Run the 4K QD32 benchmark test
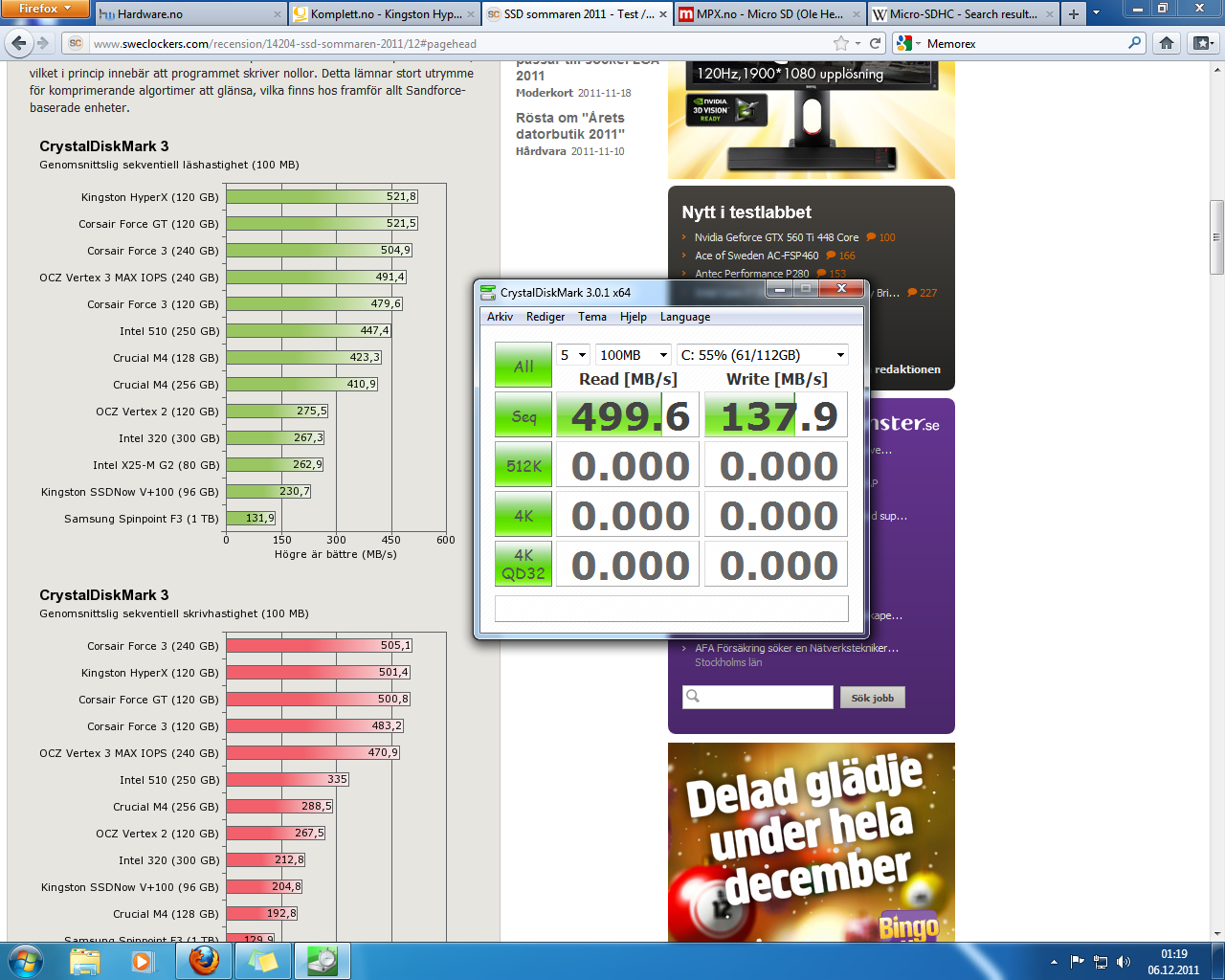 coord(523,565)
